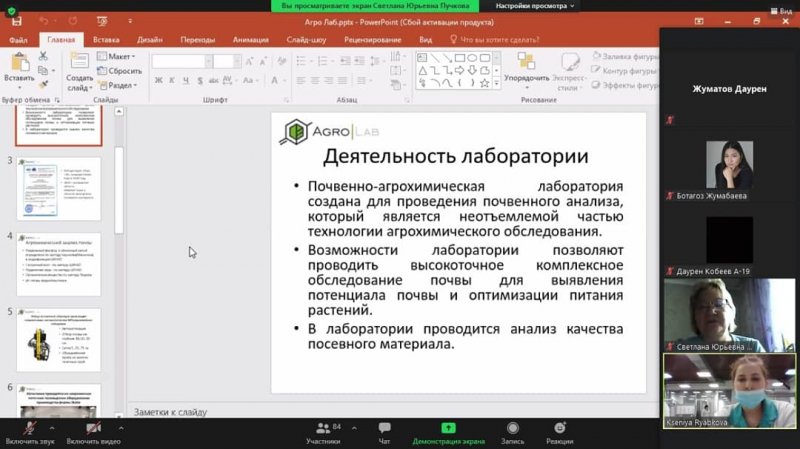Select slide 5 thumbnail in slide panel
This screenshot has width=800, height=449.
pos(59,340)
